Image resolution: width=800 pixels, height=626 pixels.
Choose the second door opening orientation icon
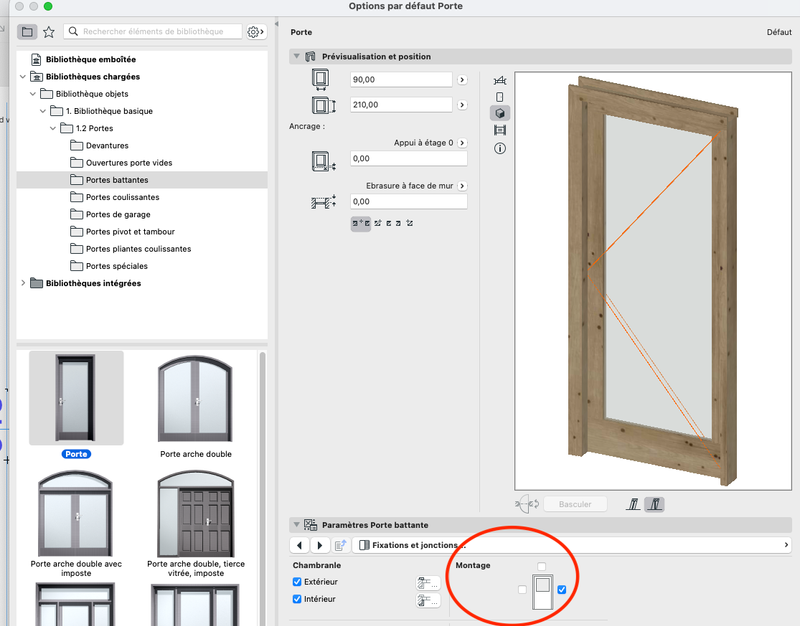(655, 505)
